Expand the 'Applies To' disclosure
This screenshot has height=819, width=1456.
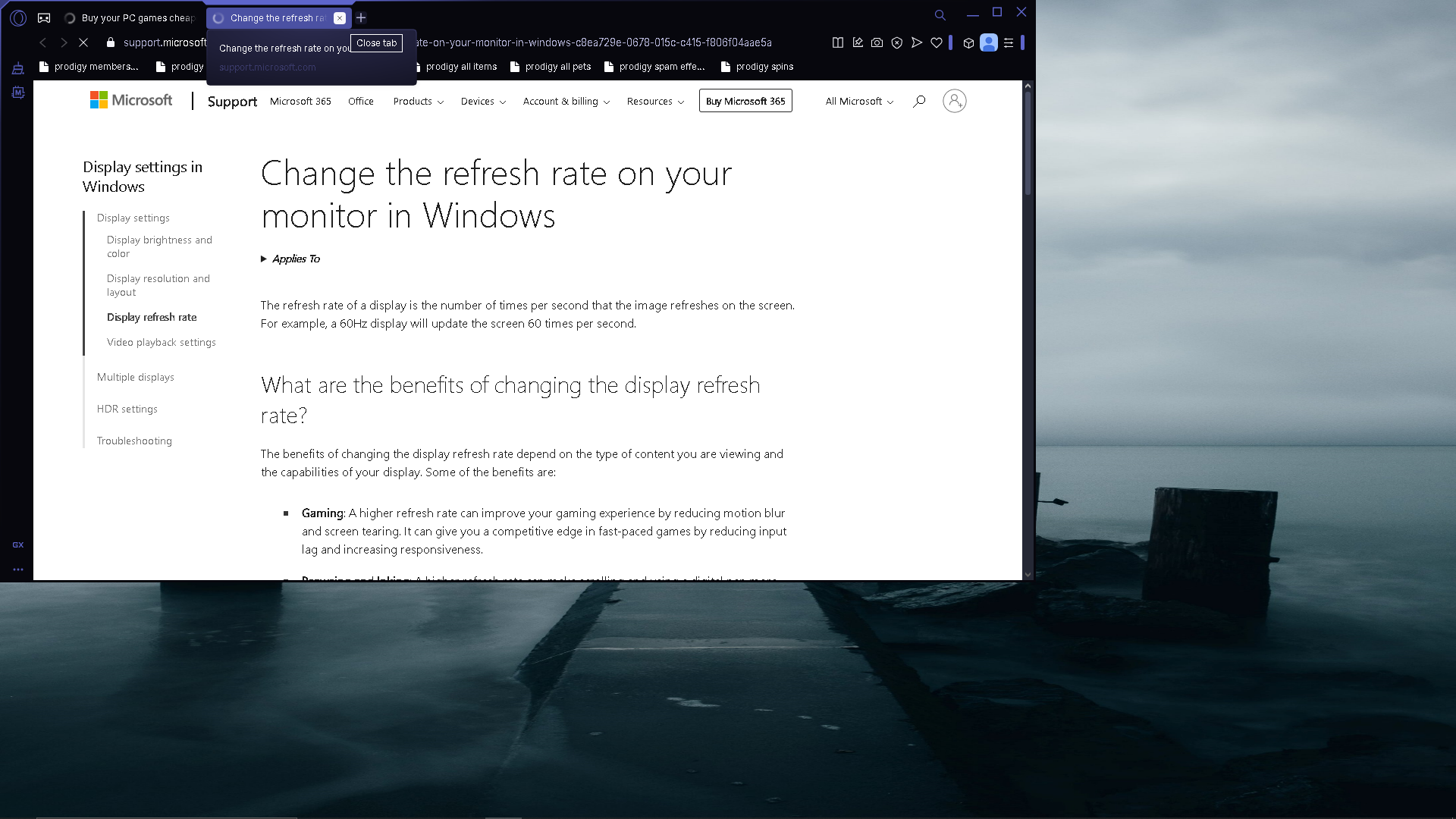(x=290, y=259)
